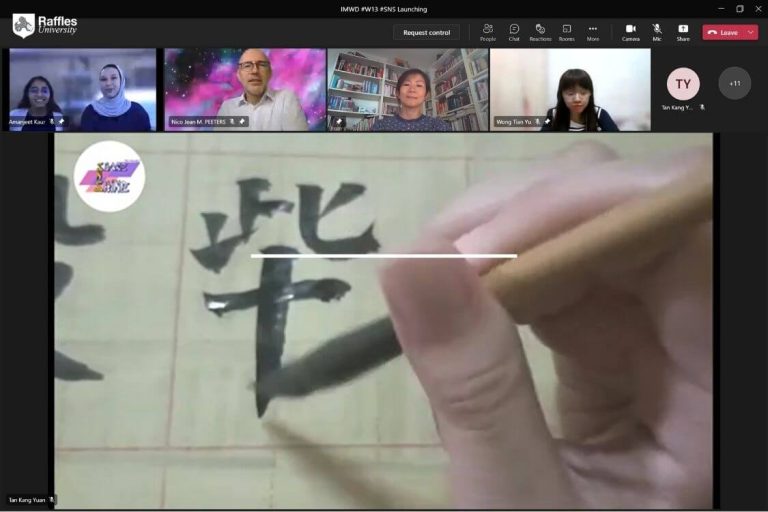Screen dimensions: 768x512
Task: Expand the Leave options dropdown arrow
Action: [750, 32]
